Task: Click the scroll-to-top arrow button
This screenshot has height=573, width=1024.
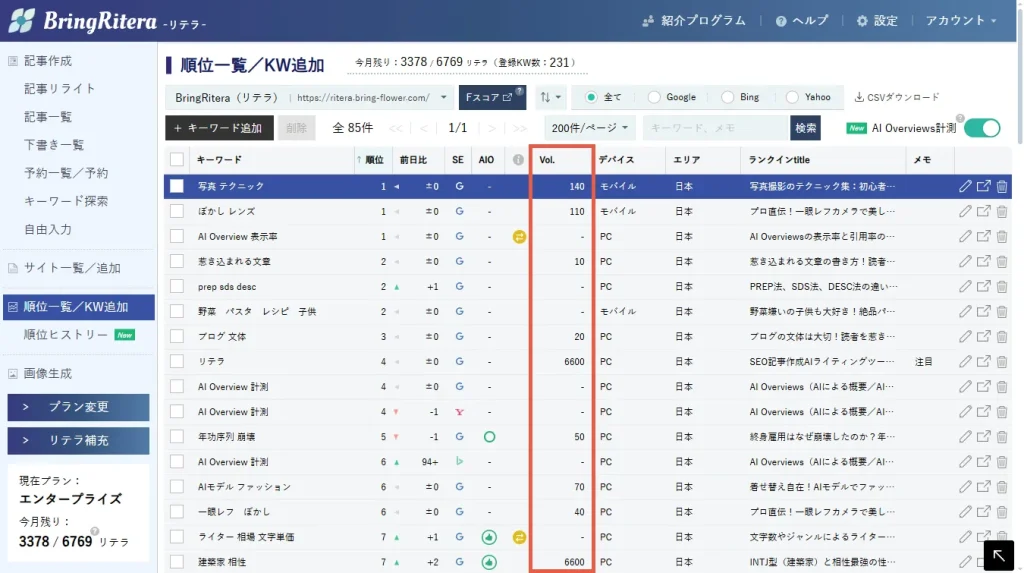Action: point(999,555)
